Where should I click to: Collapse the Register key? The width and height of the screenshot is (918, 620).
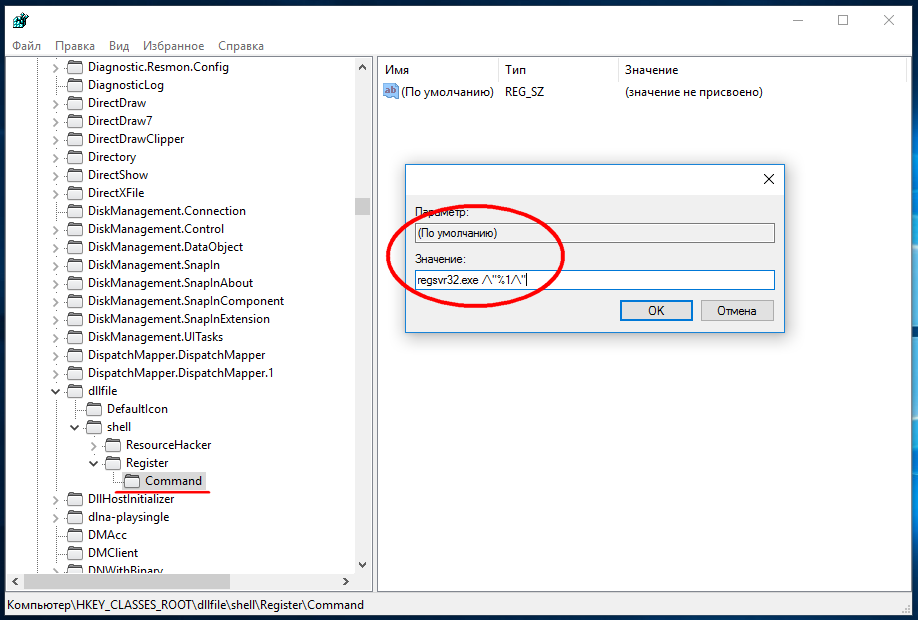point(94,464)
